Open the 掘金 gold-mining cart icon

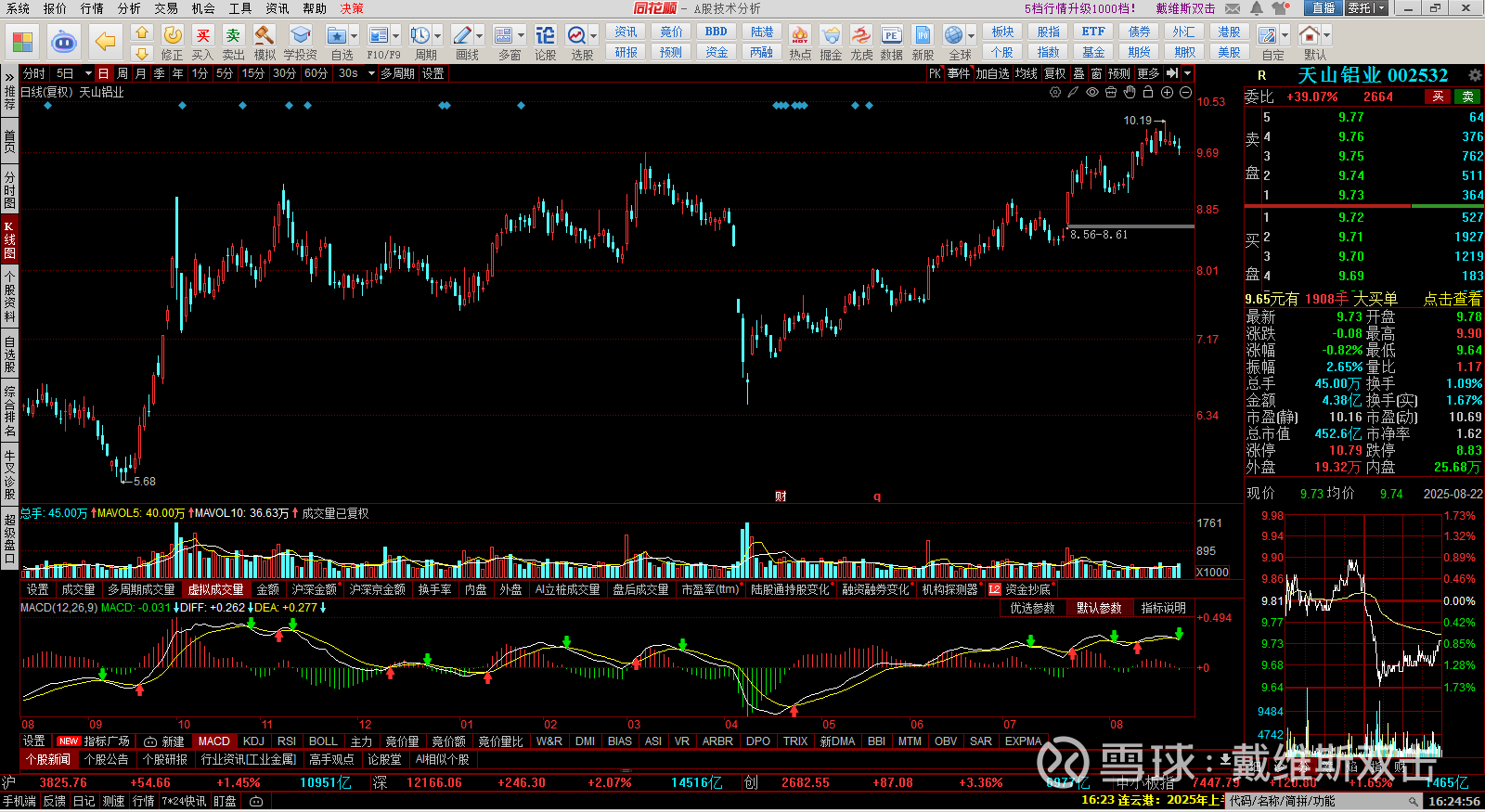click(x=831, y=43)
